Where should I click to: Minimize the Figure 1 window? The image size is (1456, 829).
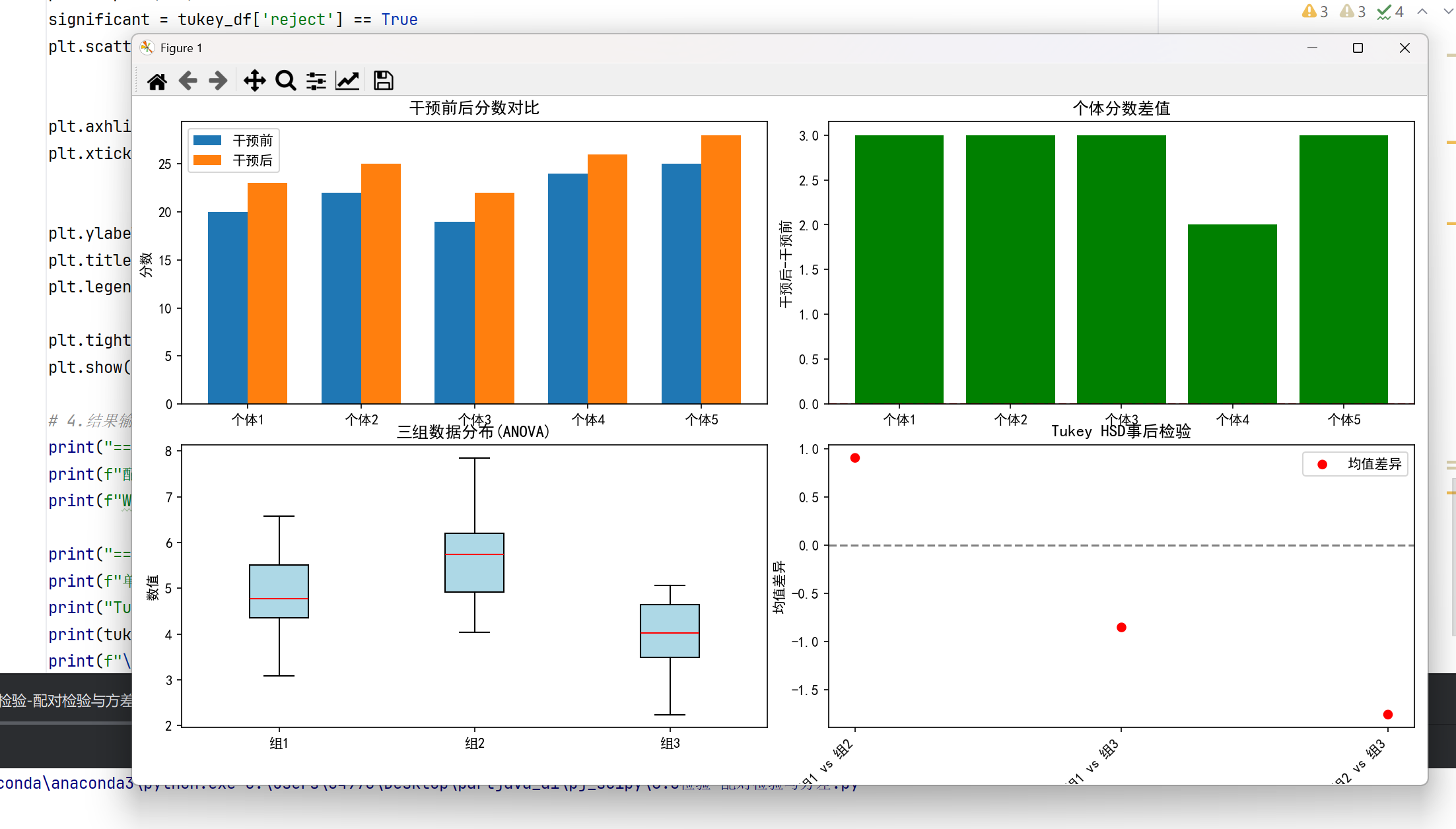pyautogui.click(x=1312, y=48)
